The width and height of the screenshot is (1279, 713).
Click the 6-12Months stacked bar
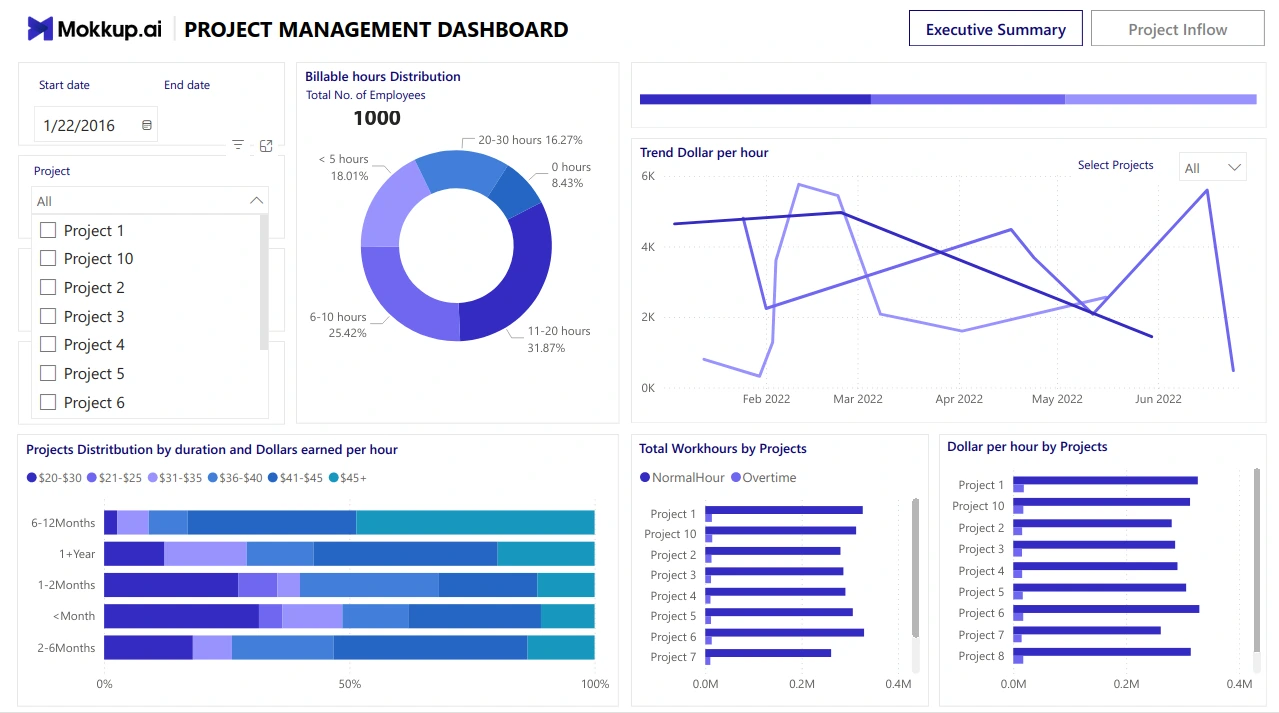pyautogui.click(x=349, y=522)
